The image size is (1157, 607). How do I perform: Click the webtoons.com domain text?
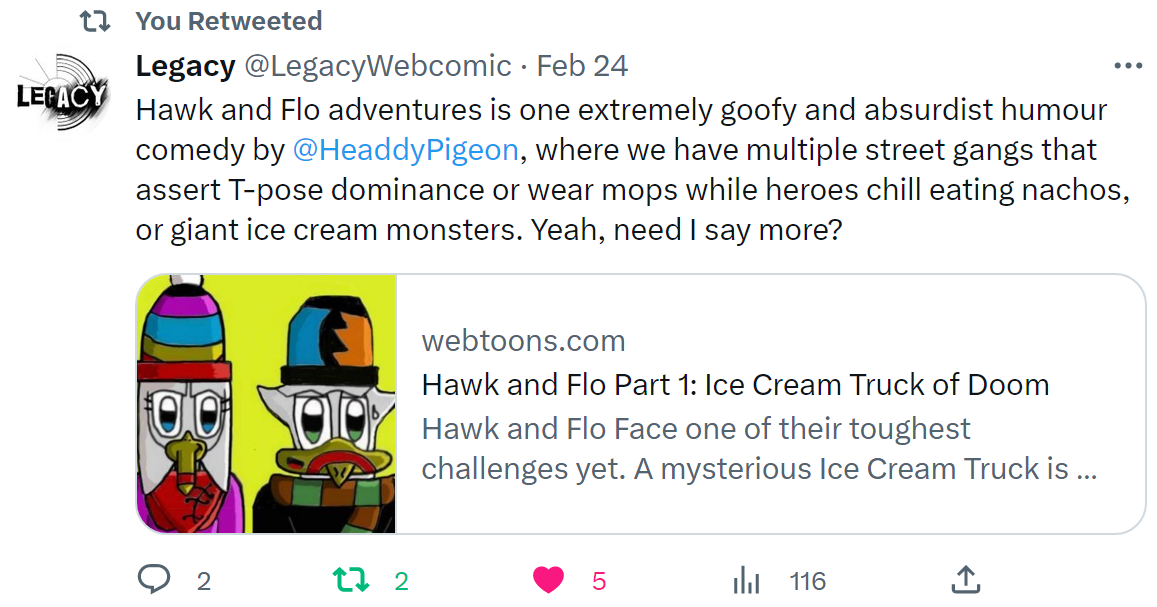523,341
